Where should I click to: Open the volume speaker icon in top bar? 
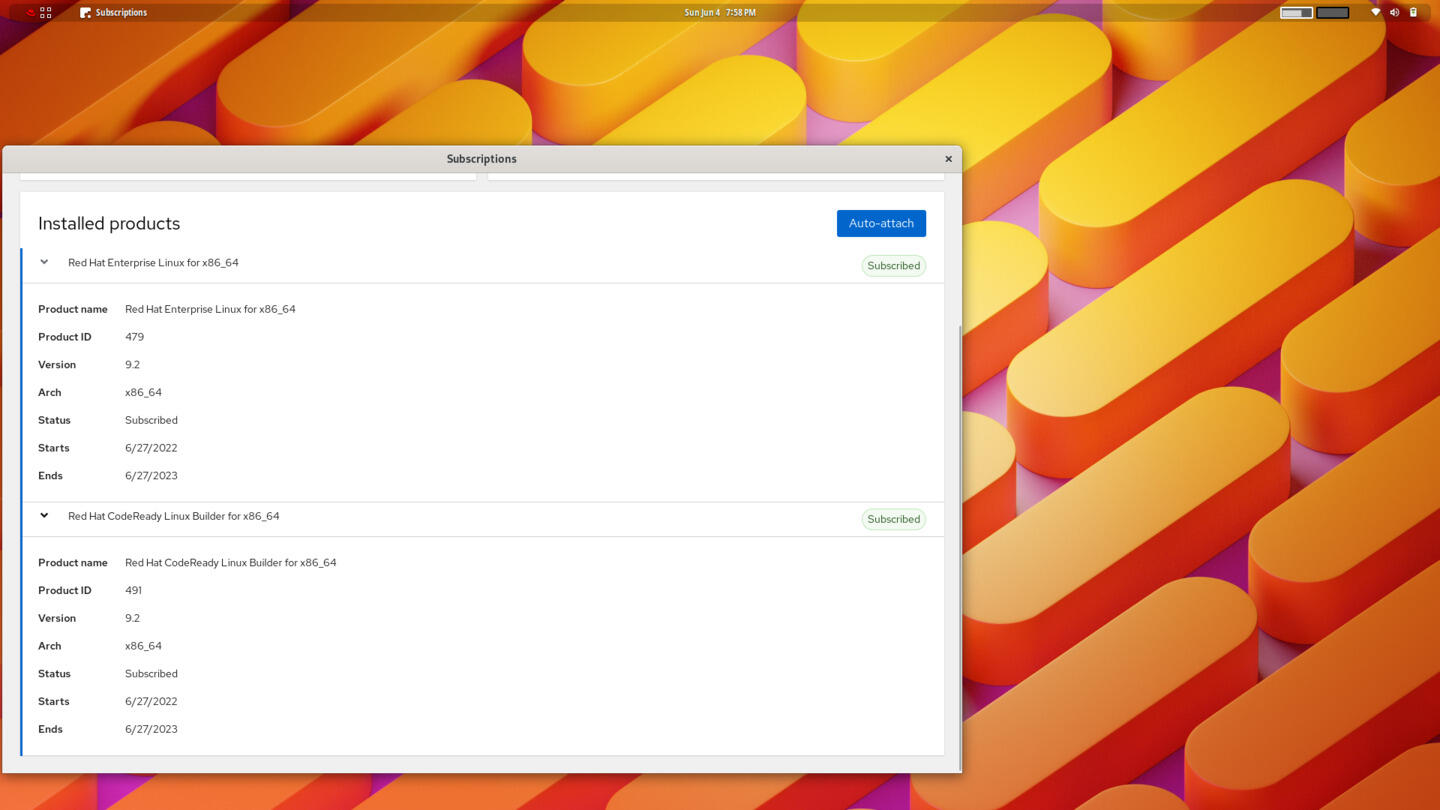pyautogui.click(x=1394, y=12)
